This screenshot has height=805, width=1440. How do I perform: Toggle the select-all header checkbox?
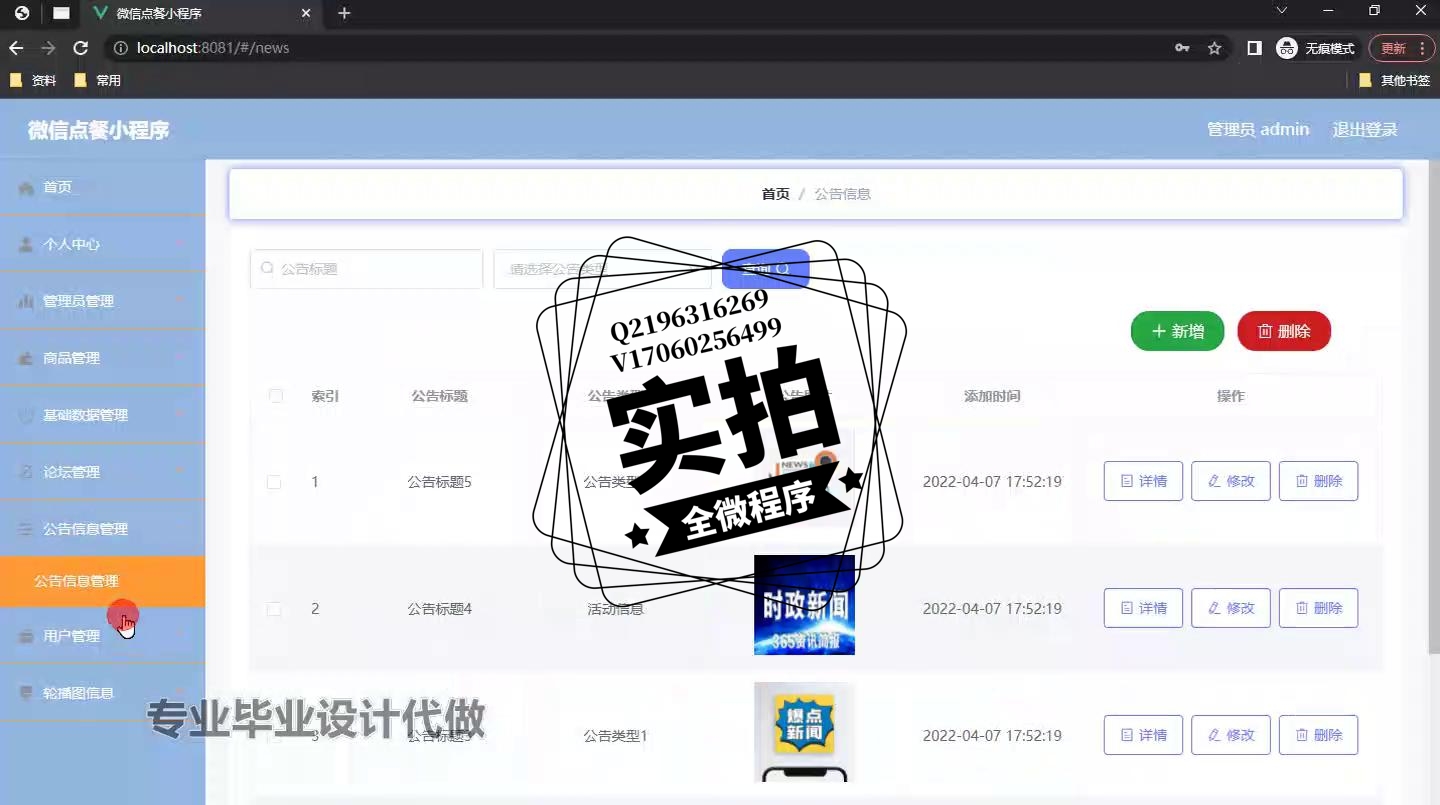[276, 396]
